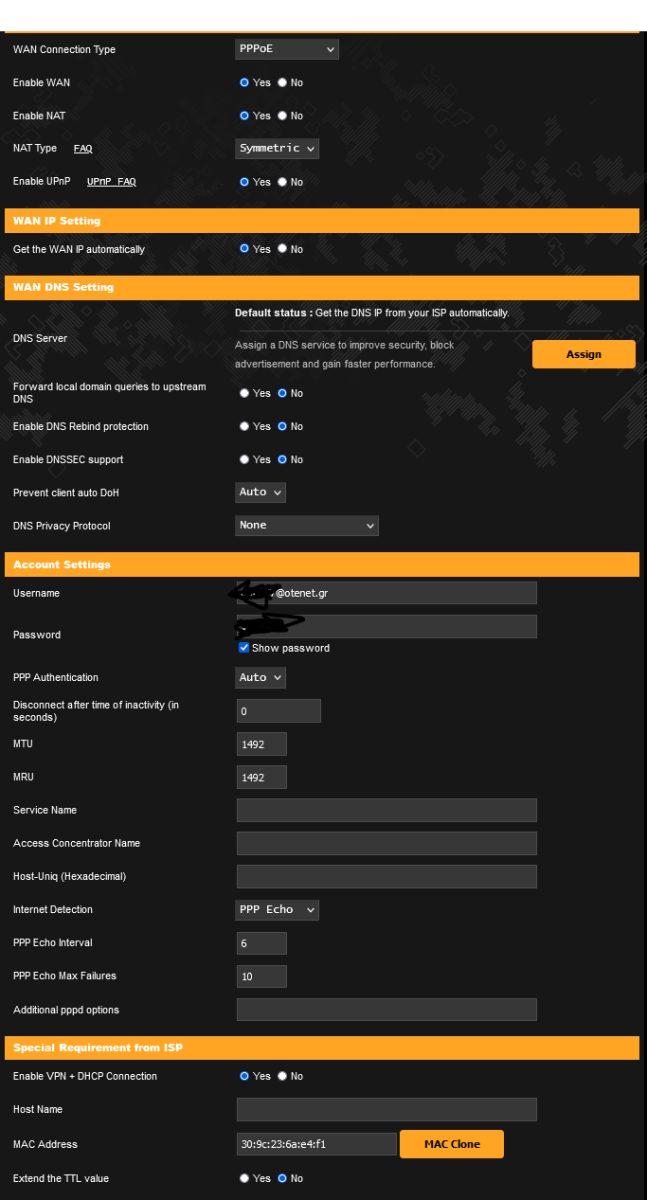Click the MTU input field
The height and width of the screenshot is (1200, 647).
point(262,744)
